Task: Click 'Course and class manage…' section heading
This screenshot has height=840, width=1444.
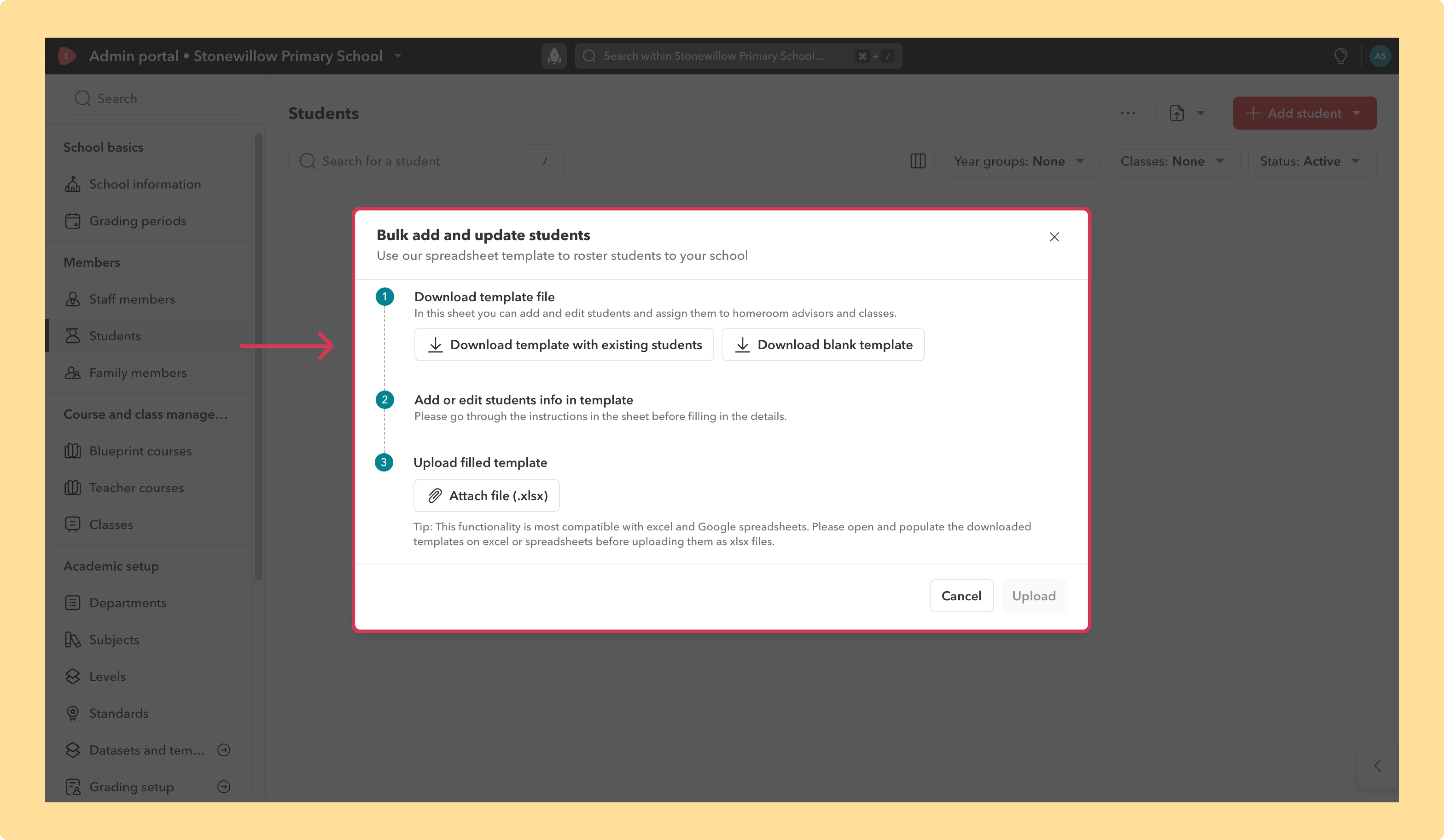Action: 145,415
